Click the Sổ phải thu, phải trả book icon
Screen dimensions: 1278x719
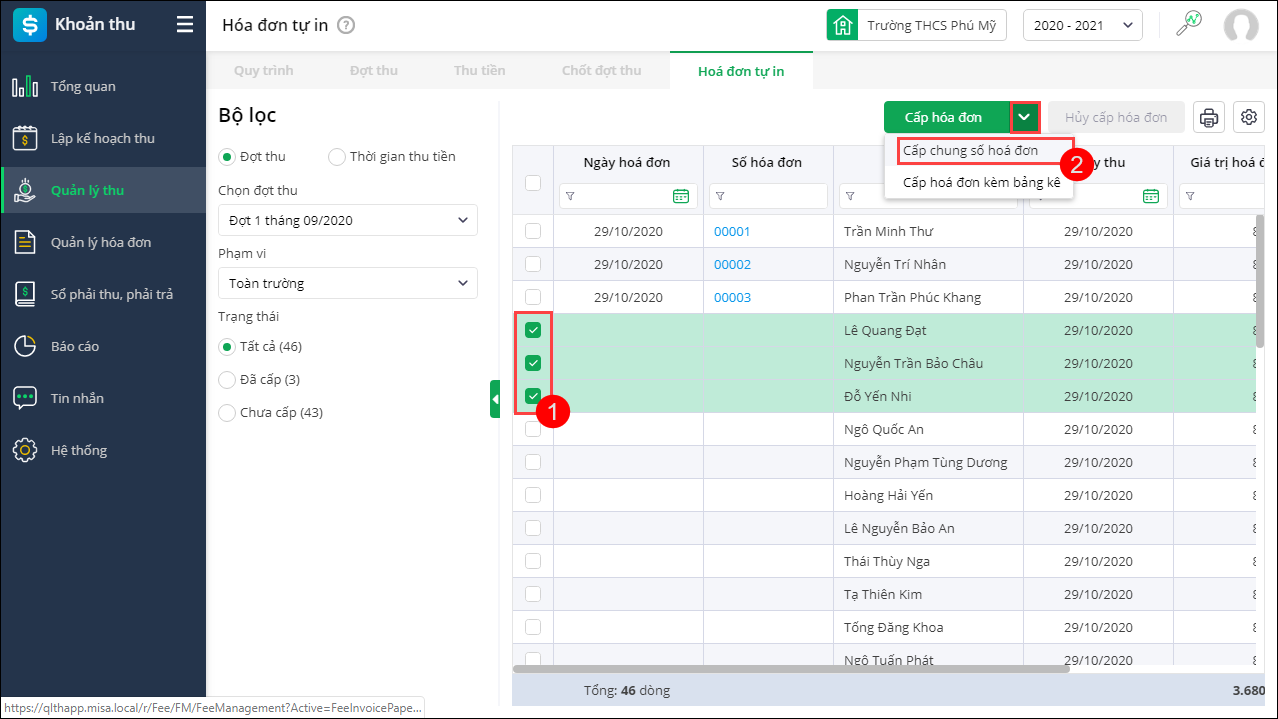25,294
